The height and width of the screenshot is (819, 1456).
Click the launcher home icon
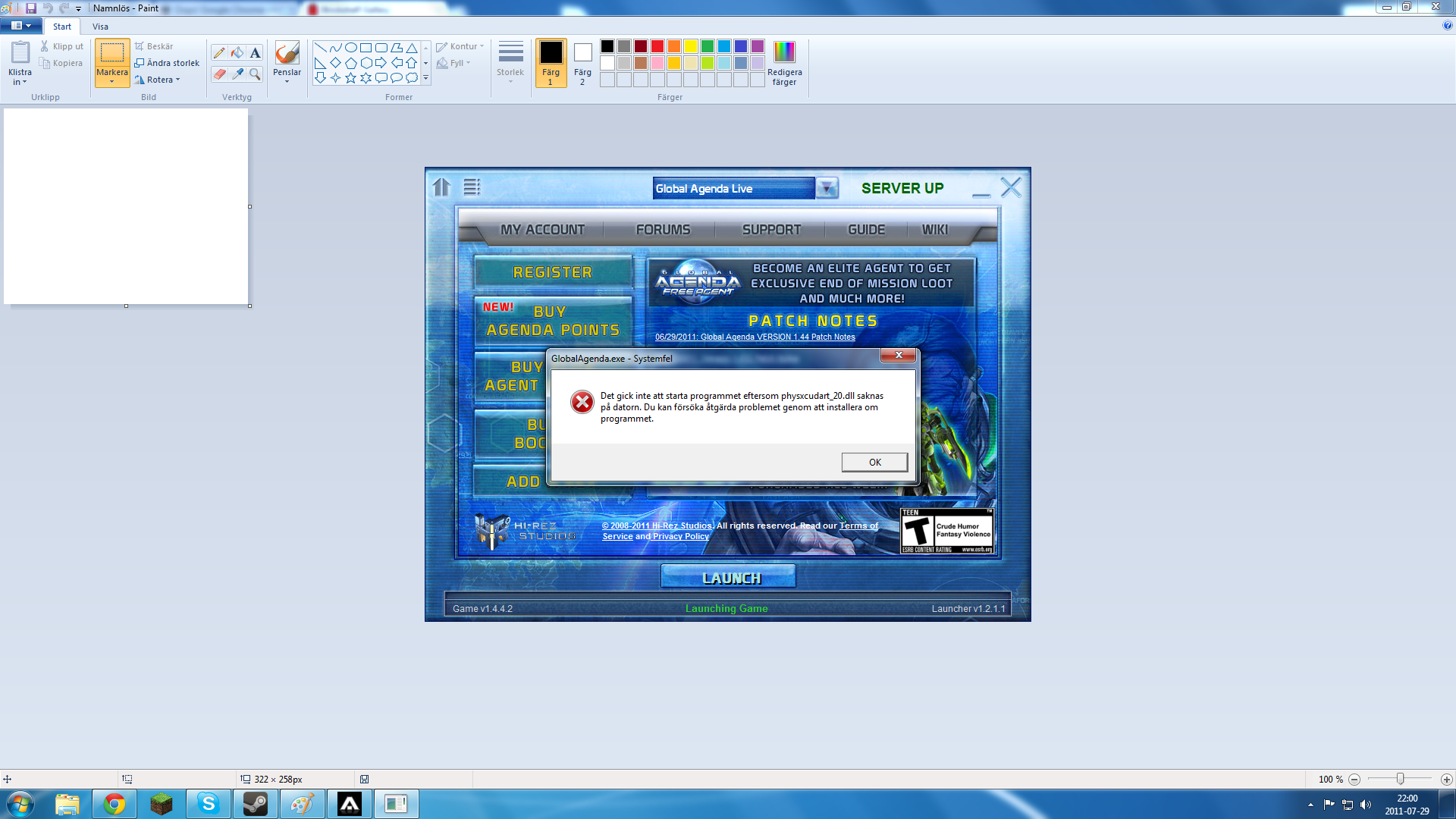pos(441,187)
